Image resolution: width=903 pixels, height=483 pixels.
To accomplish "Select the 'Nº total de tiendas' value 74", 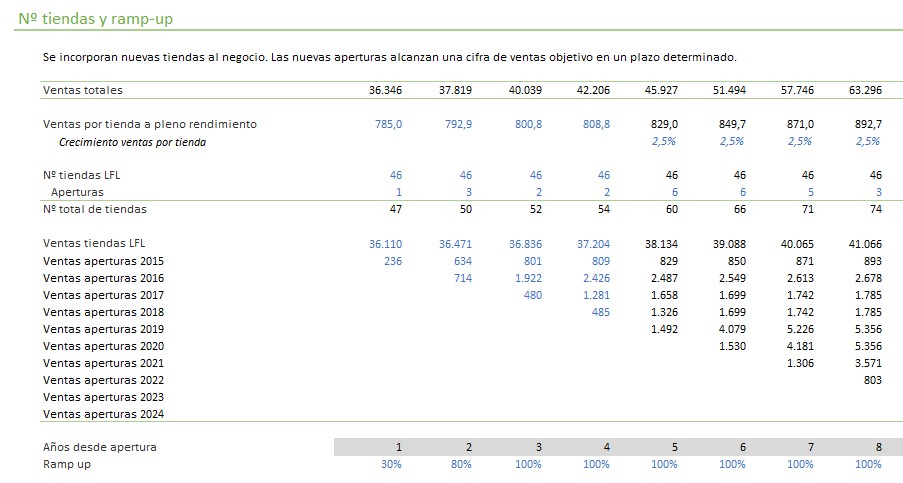I will (874, 209).
